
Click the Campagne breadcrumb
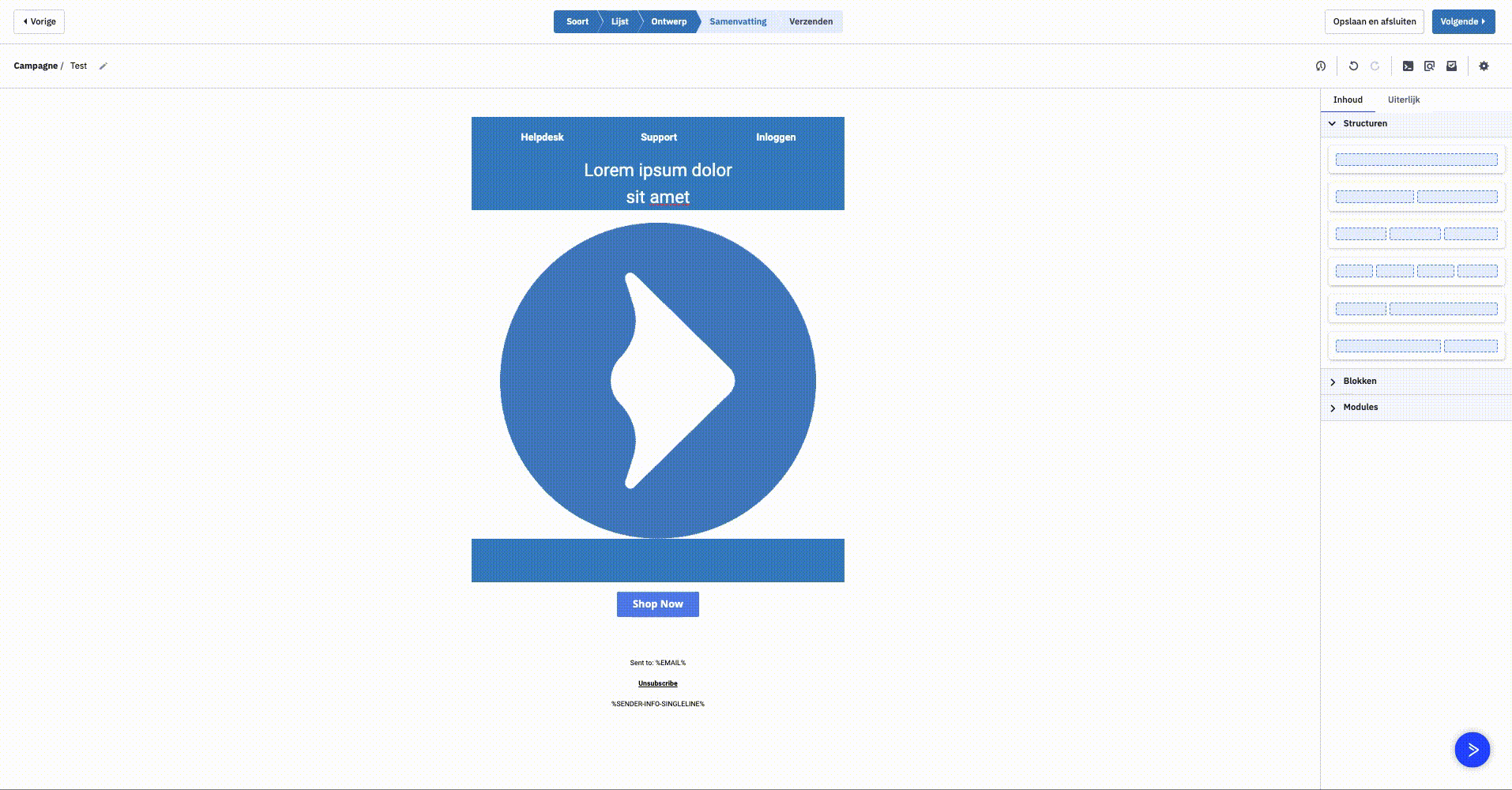click(36, 66)
